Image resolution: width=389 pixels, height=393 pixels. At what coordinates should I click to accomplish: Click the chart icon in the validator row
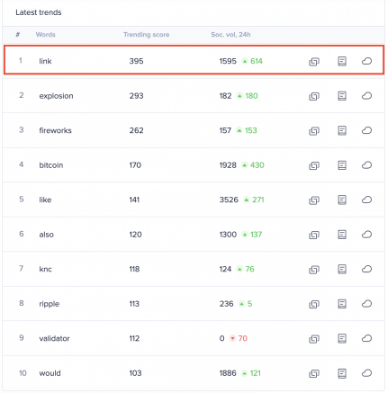click(x=314, y=339)
